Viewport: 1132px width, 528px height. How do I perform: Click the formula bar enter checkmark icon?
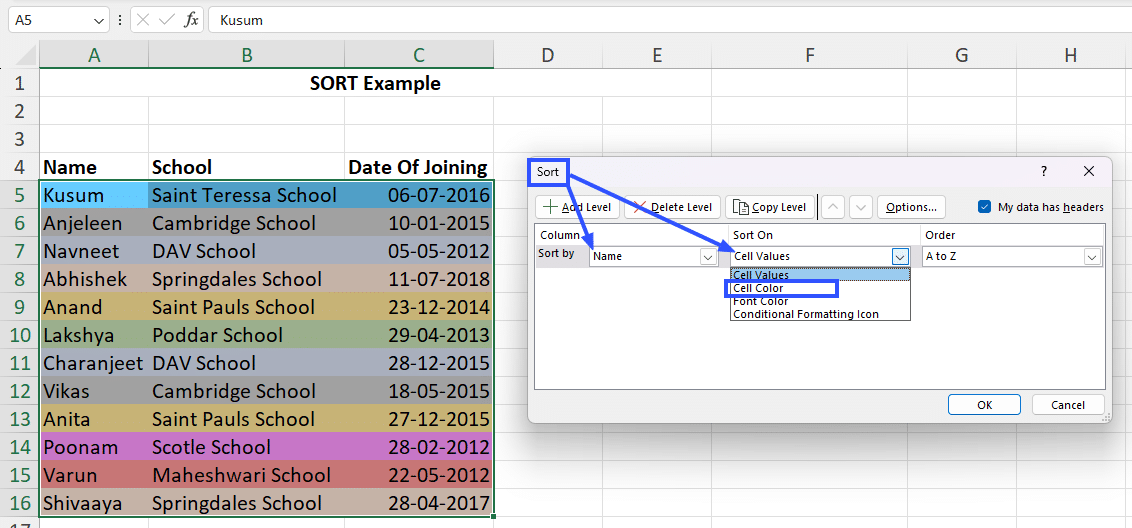(x=167, y=20)
